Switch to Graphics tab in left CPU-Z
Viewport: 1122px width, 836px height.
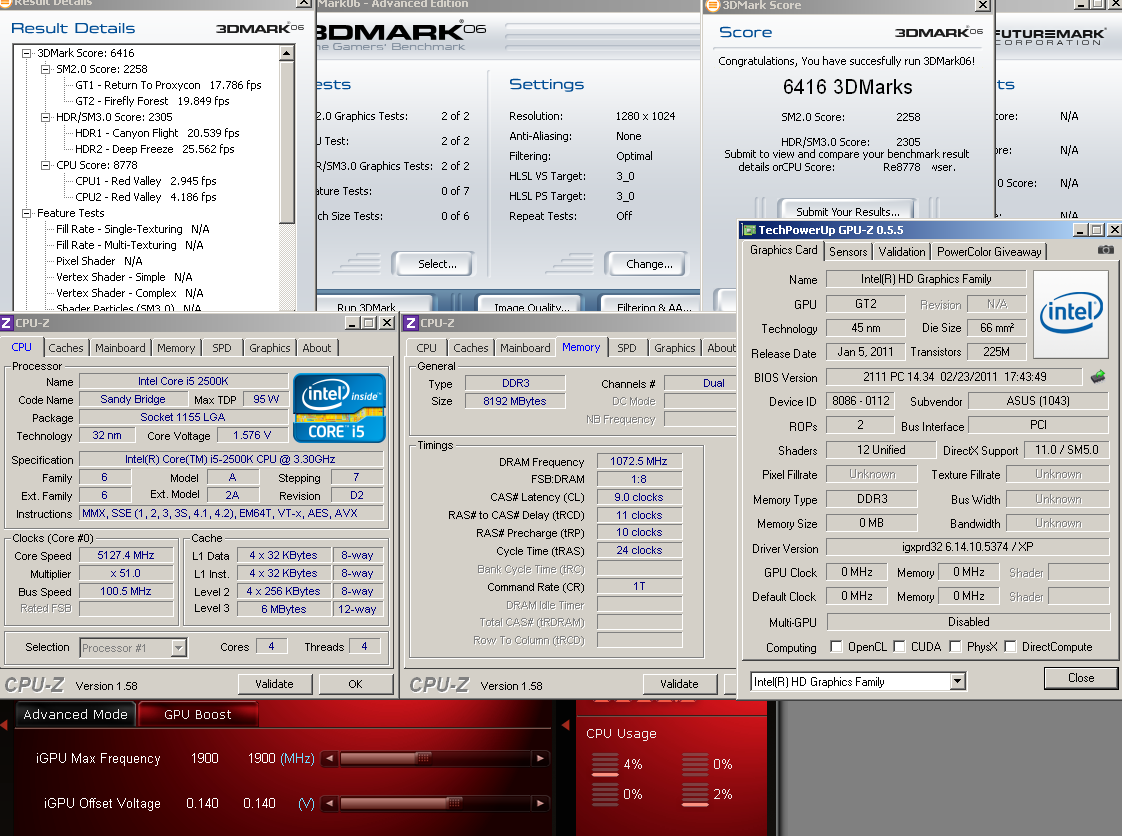(270, 348)
